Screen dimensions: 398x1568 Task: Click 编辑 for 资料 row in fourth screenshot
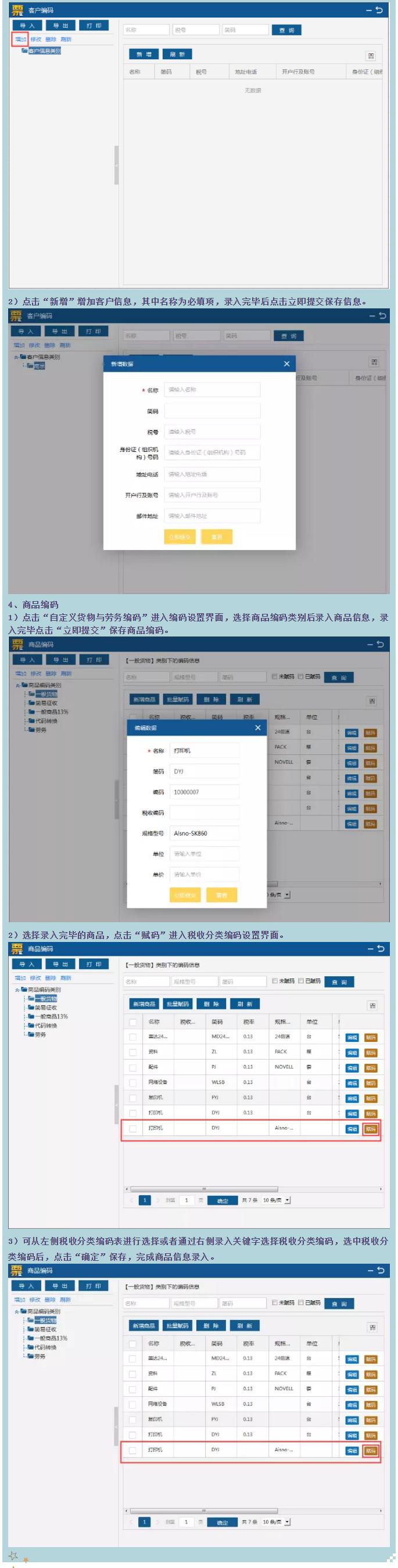point(352,1052)
